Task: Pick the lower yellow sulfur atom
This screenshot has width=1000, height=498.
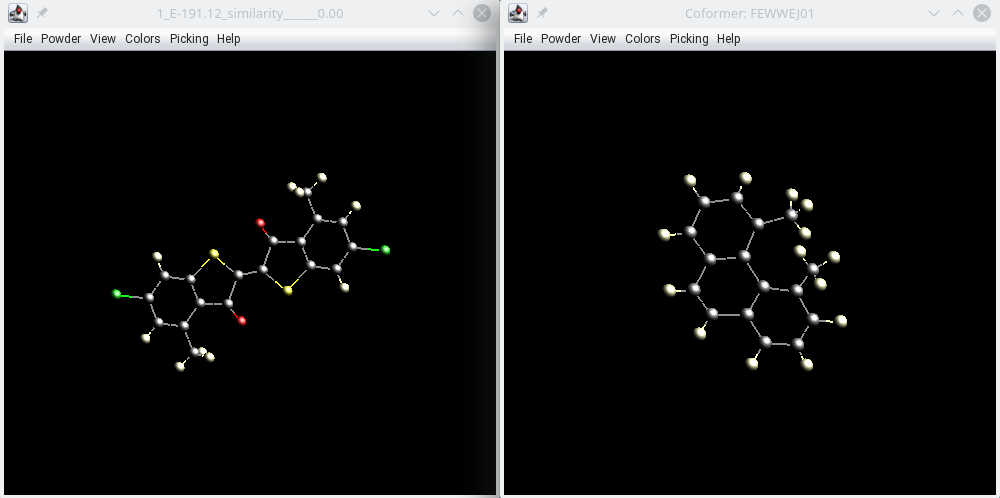Action: pos(288,290)
